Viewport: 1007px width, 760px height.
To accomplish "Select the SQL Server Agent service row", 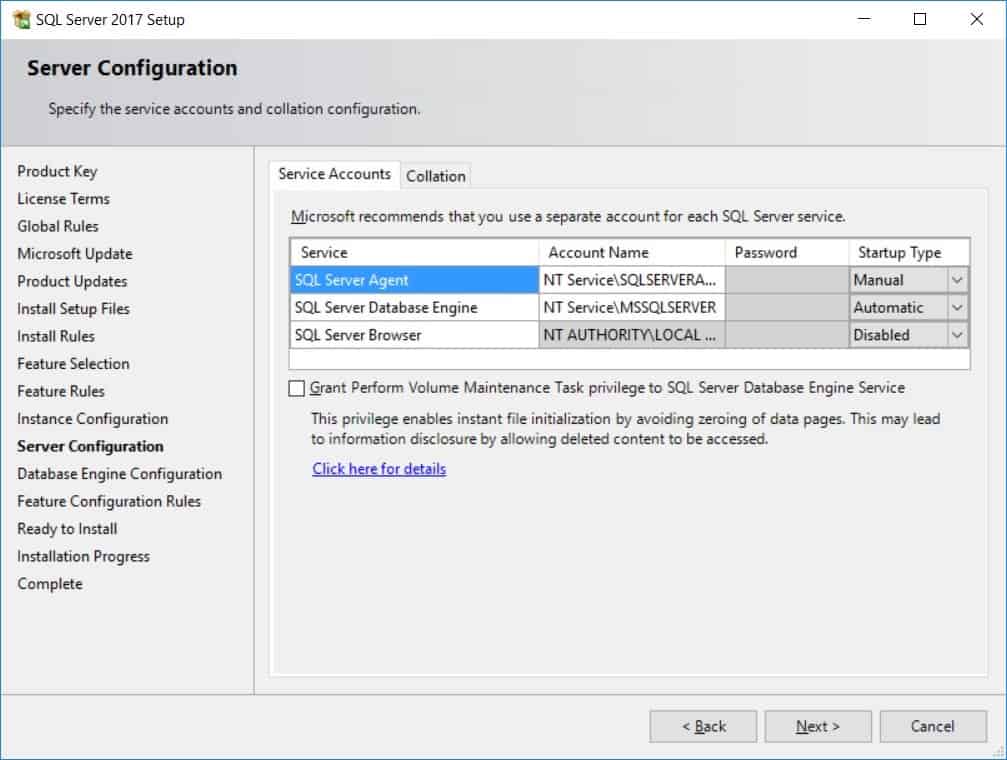I will click(414, 280).
